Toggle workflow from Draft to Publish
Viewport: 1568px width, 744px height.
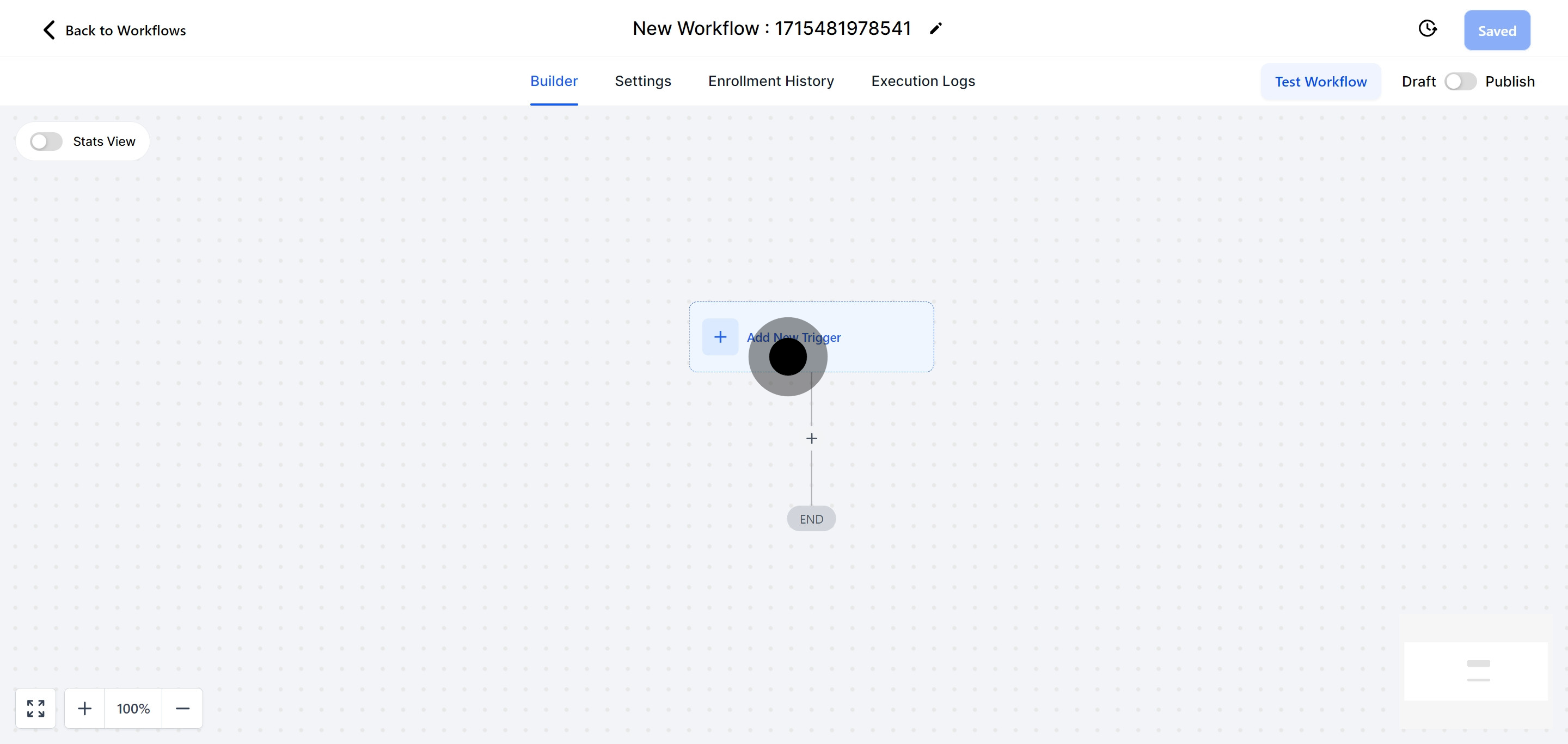coord(1460,82)
